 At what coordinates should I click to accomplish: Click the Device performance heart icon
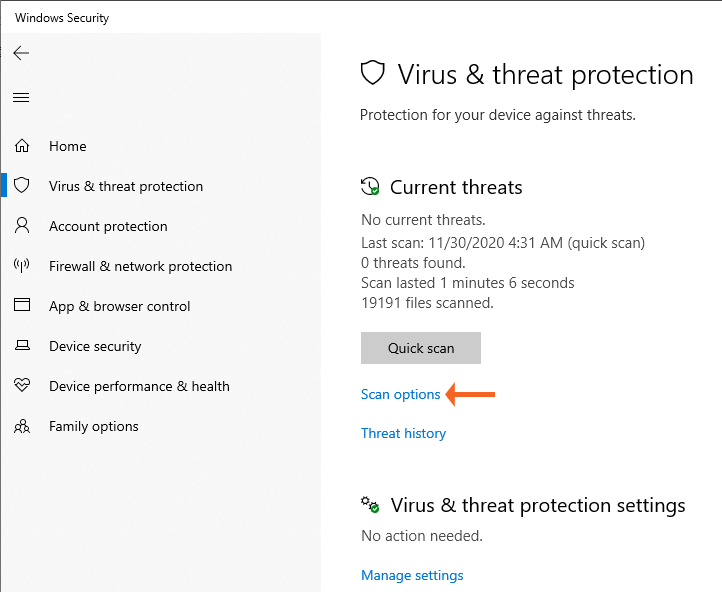click(22, 386)
